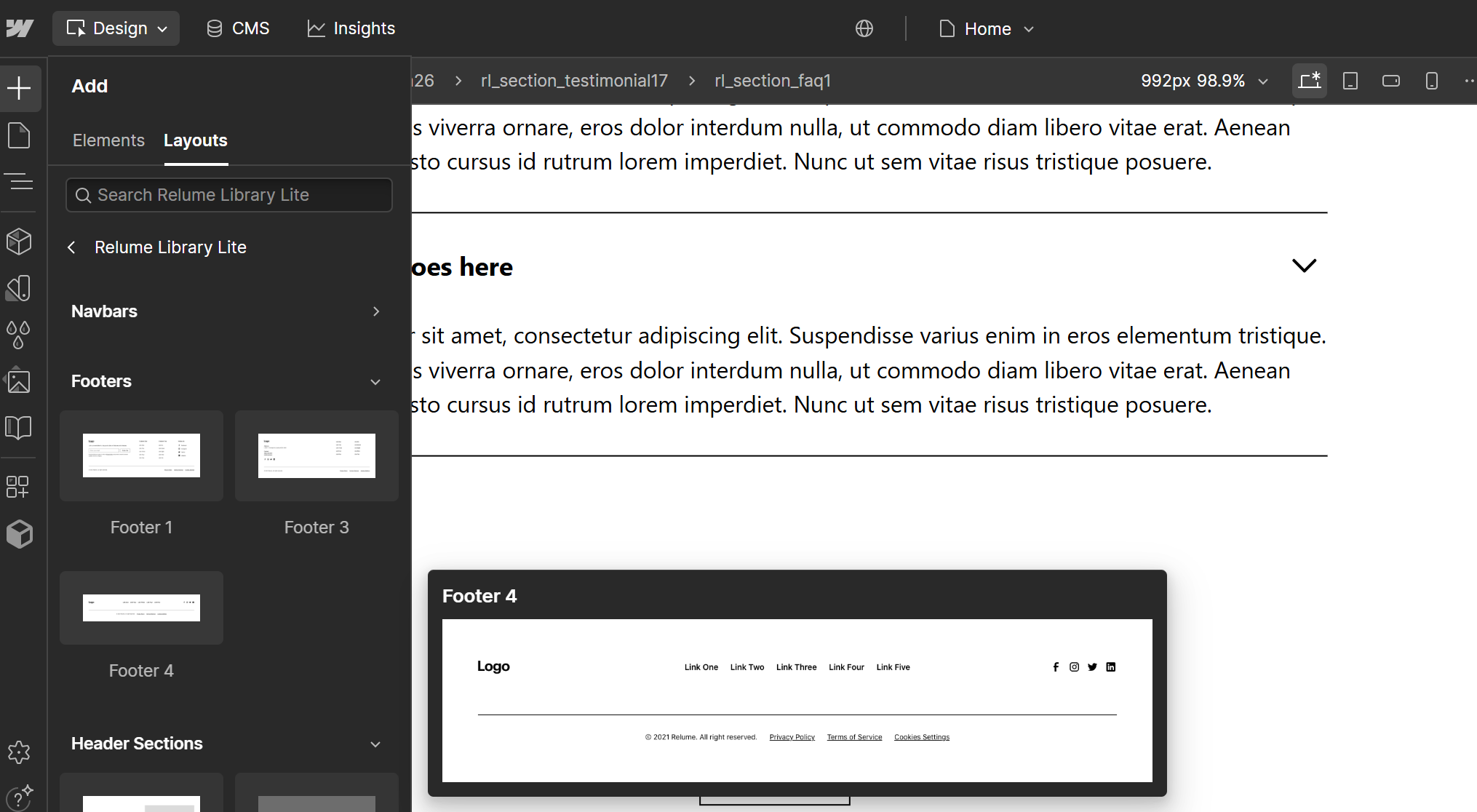Select the Footer 3 layout thumbnail
Image resolution: width=1477 pixels, height=812 pixels.
[x=316, y=456]
